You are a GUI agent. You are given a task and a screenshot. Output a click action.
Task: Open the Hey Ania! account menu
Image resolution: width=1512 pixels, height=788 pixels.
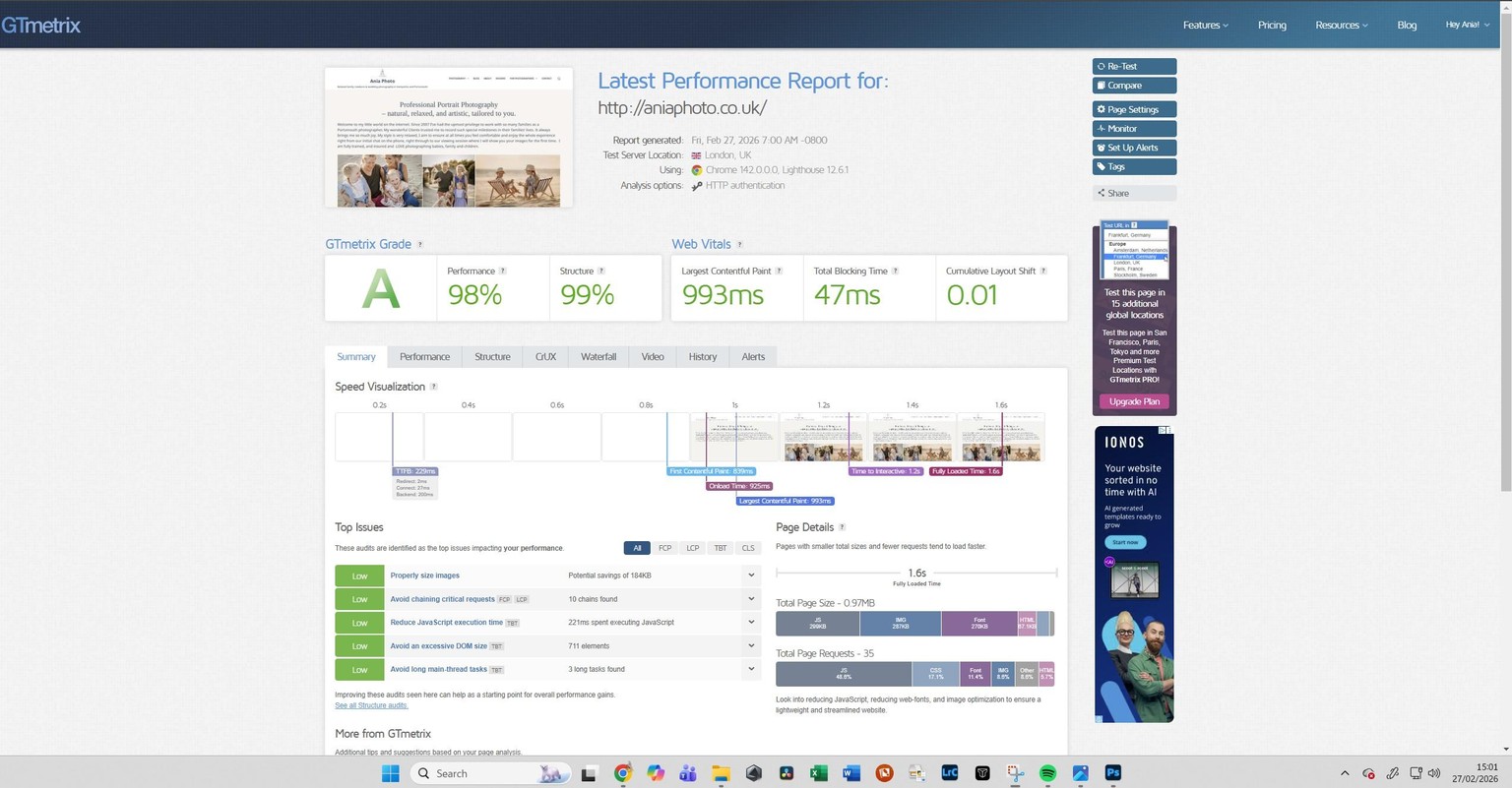(1467, 26)
